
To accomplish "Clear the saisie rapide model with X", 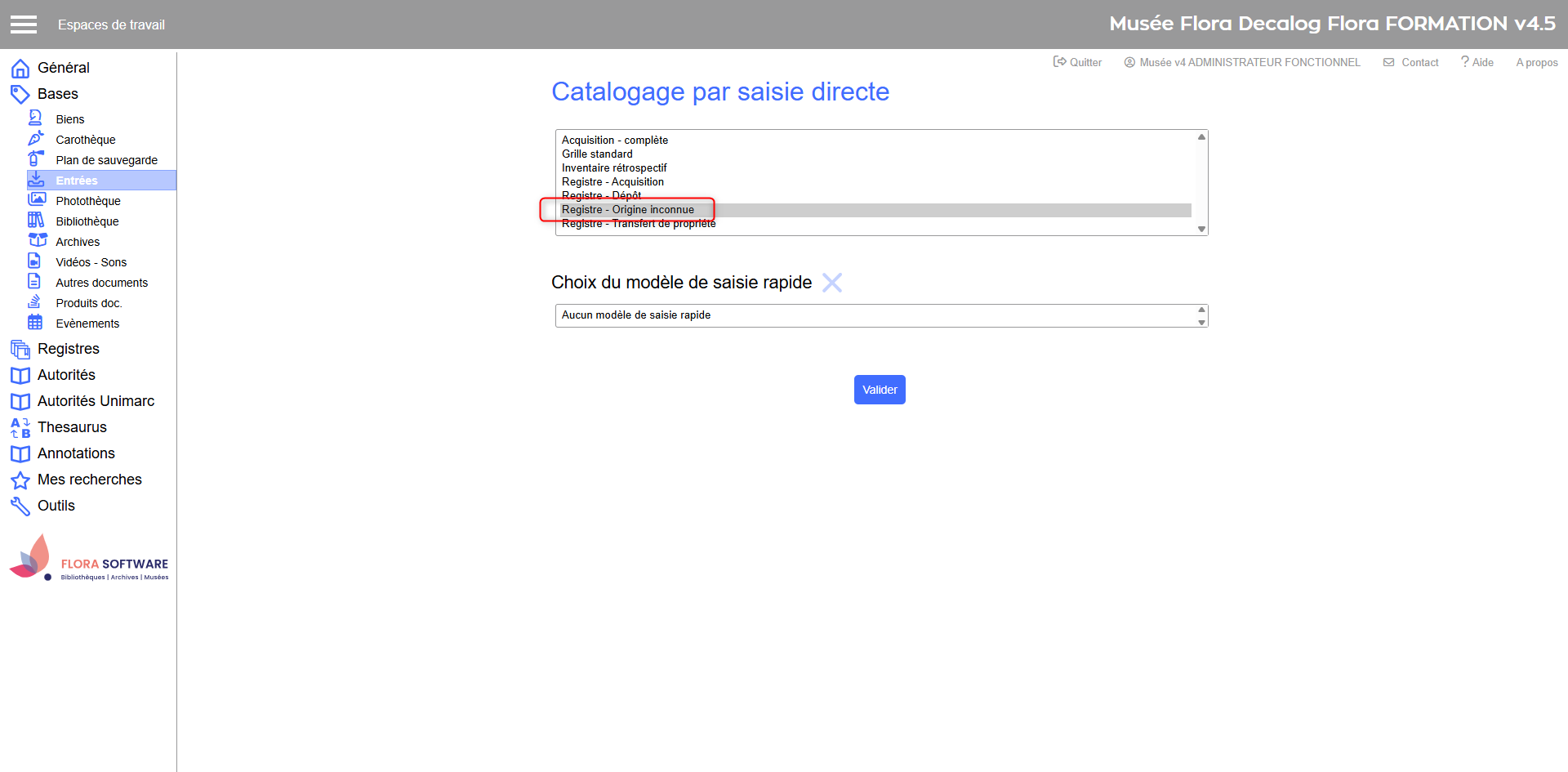I will 831,283.
